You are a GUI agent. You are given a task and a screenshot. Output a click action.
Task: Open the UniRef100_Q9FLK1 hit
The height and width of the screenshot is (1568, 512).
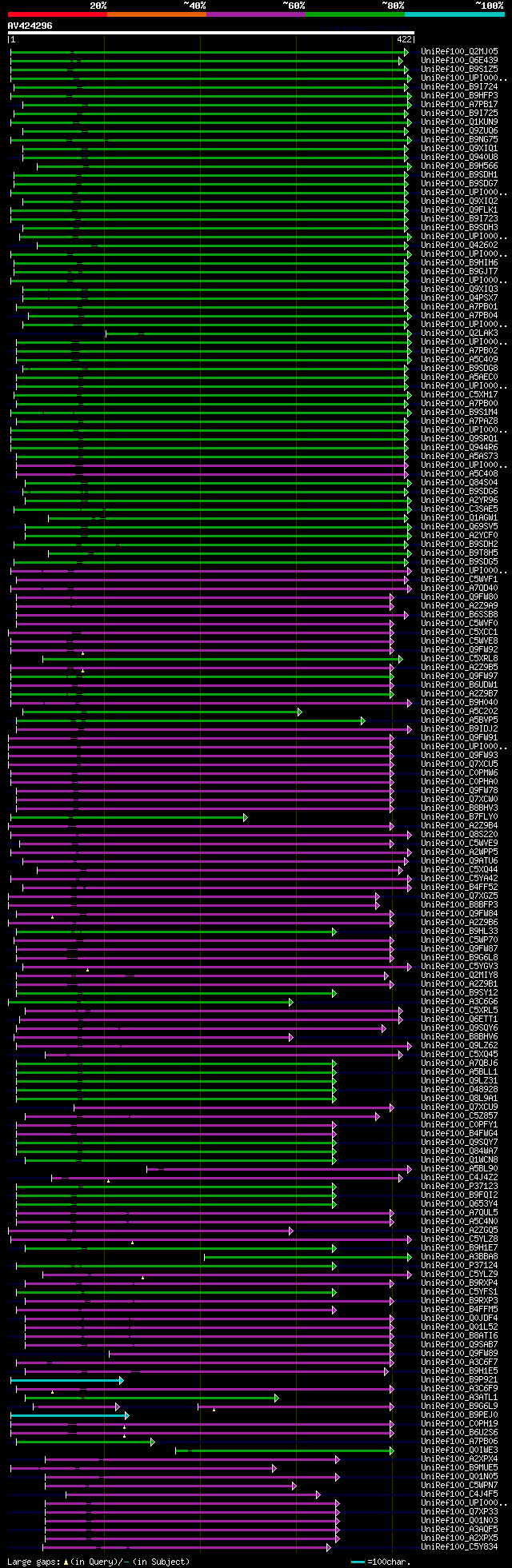click(x=459, y=209)
